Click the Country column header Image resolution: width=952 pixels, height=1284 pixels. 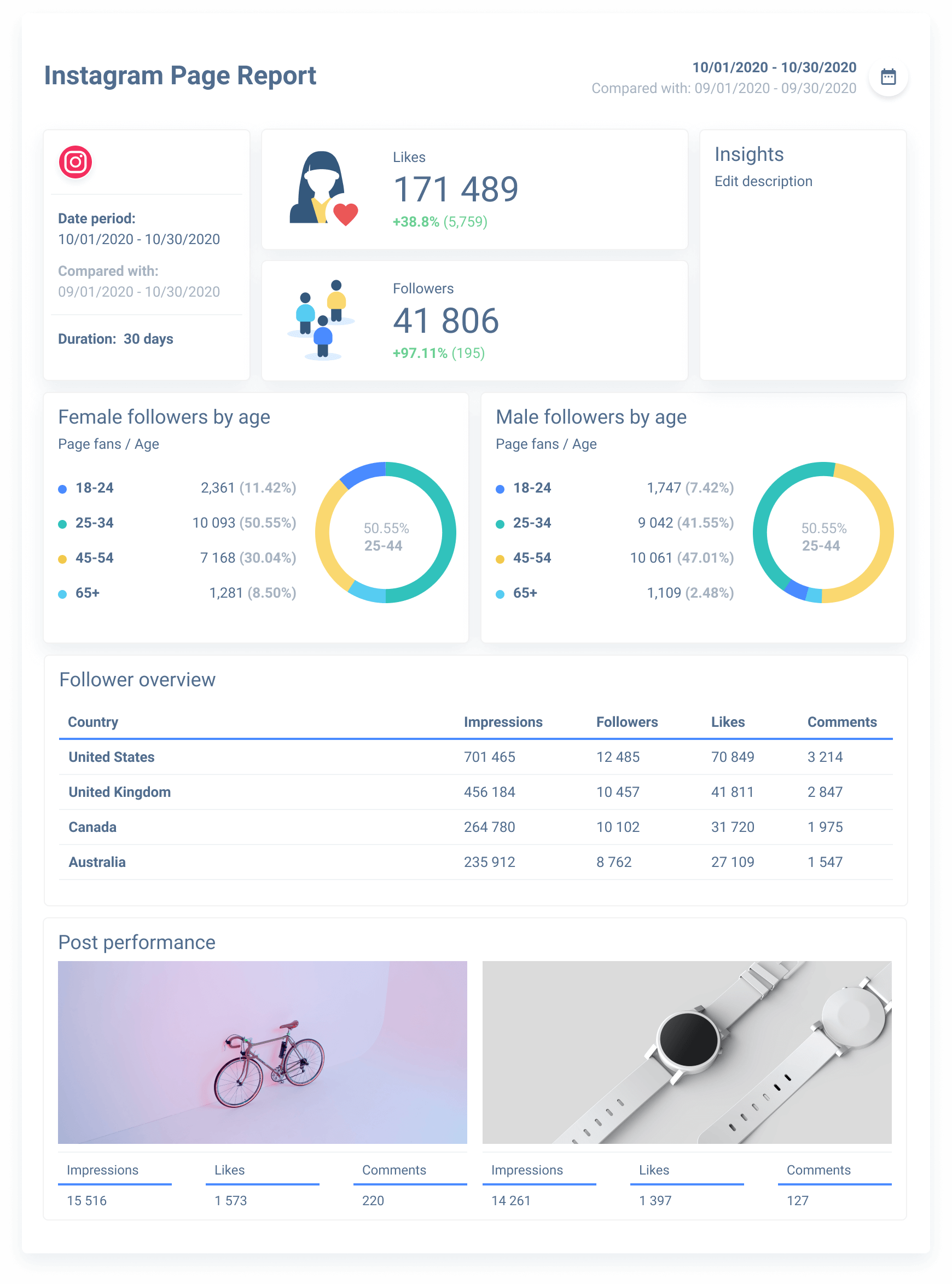pos(93,722)
